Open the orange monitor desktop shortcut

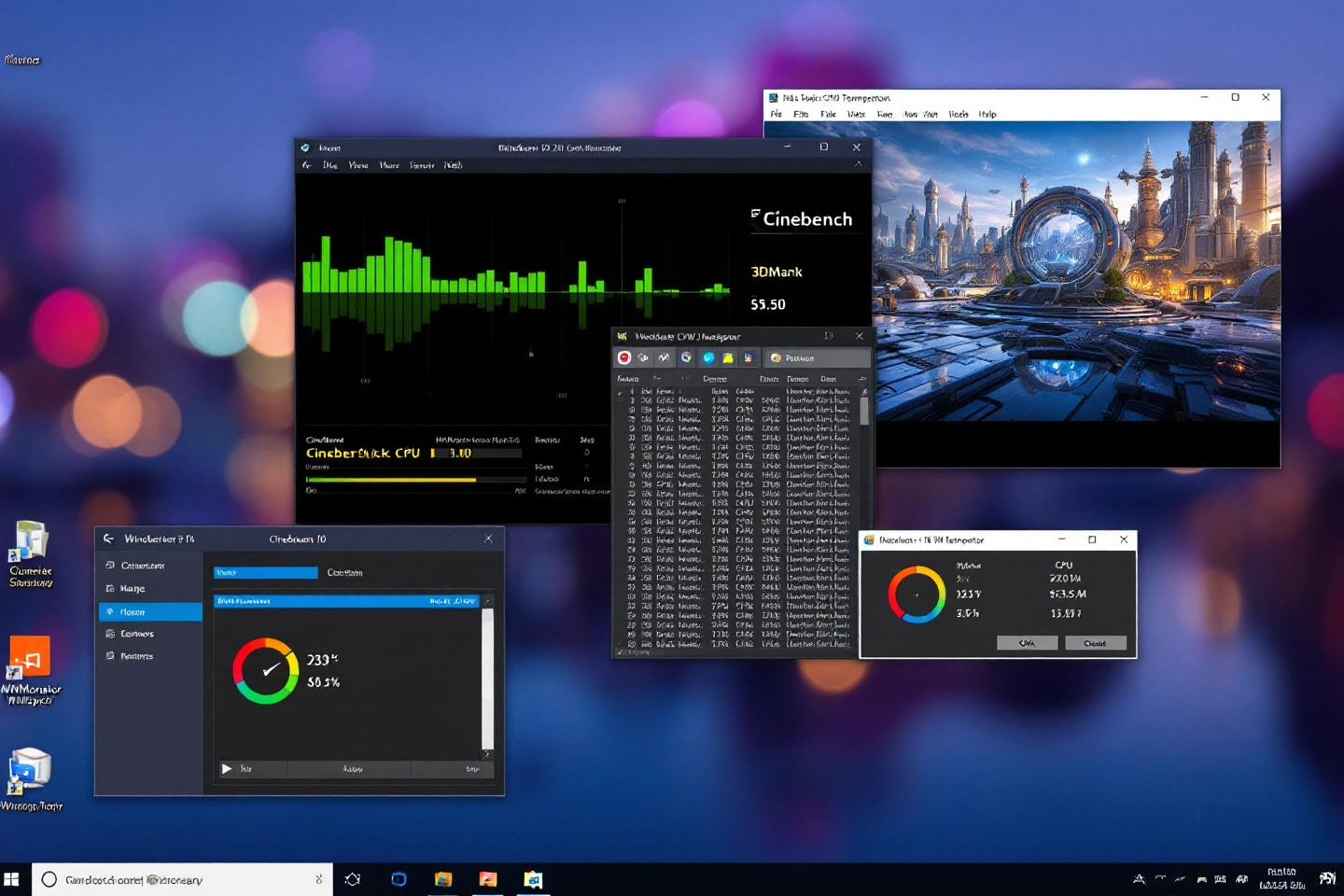(30, 670)
